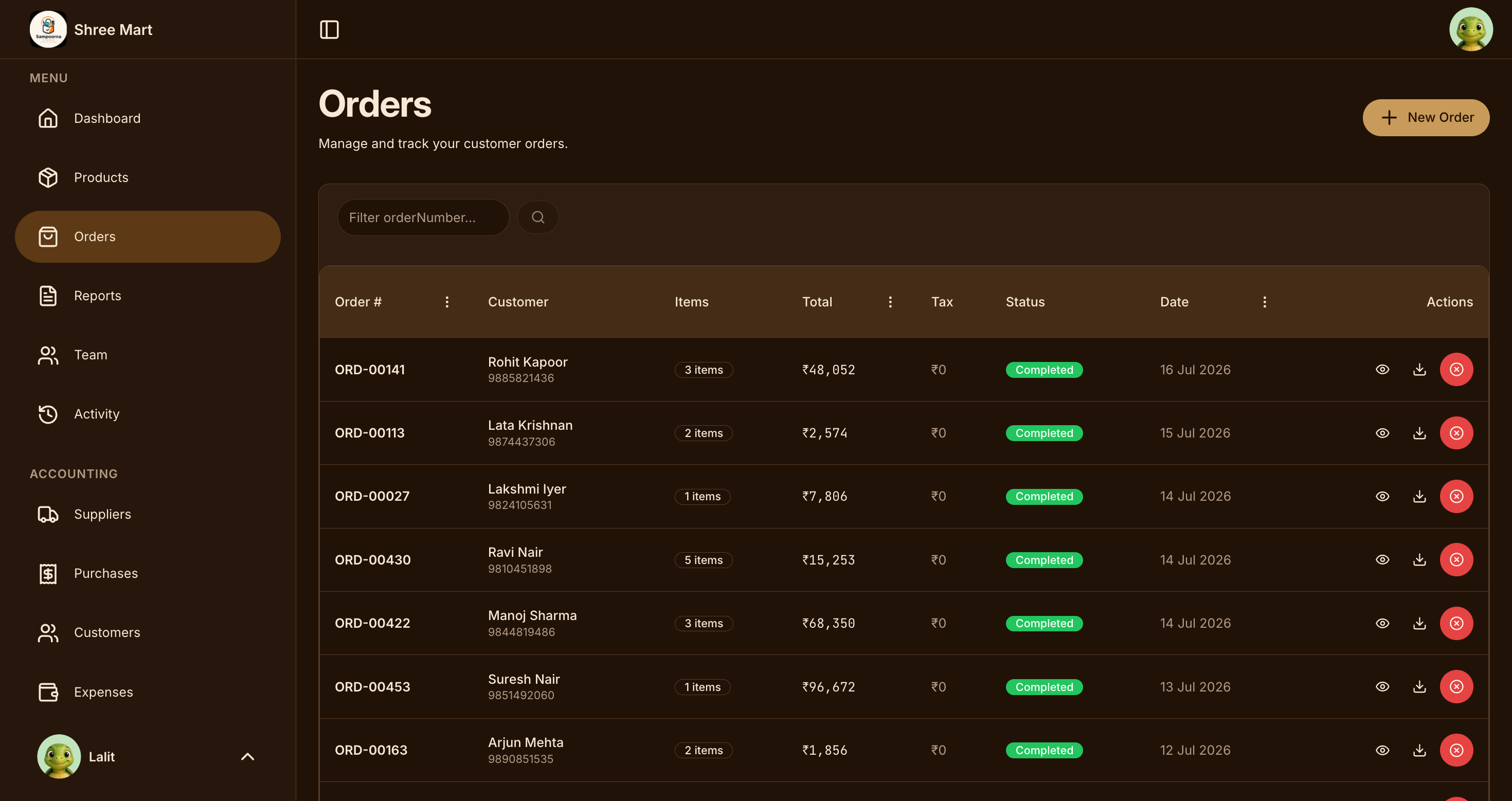Download invoice for ORD-00422

(x=1419, y=623)
